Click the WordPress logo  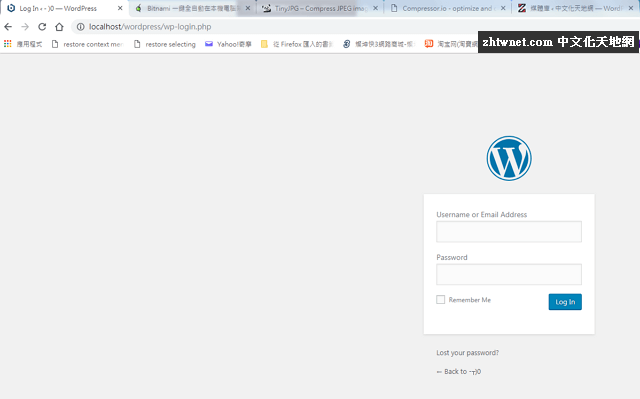click(x=509, y=158)
